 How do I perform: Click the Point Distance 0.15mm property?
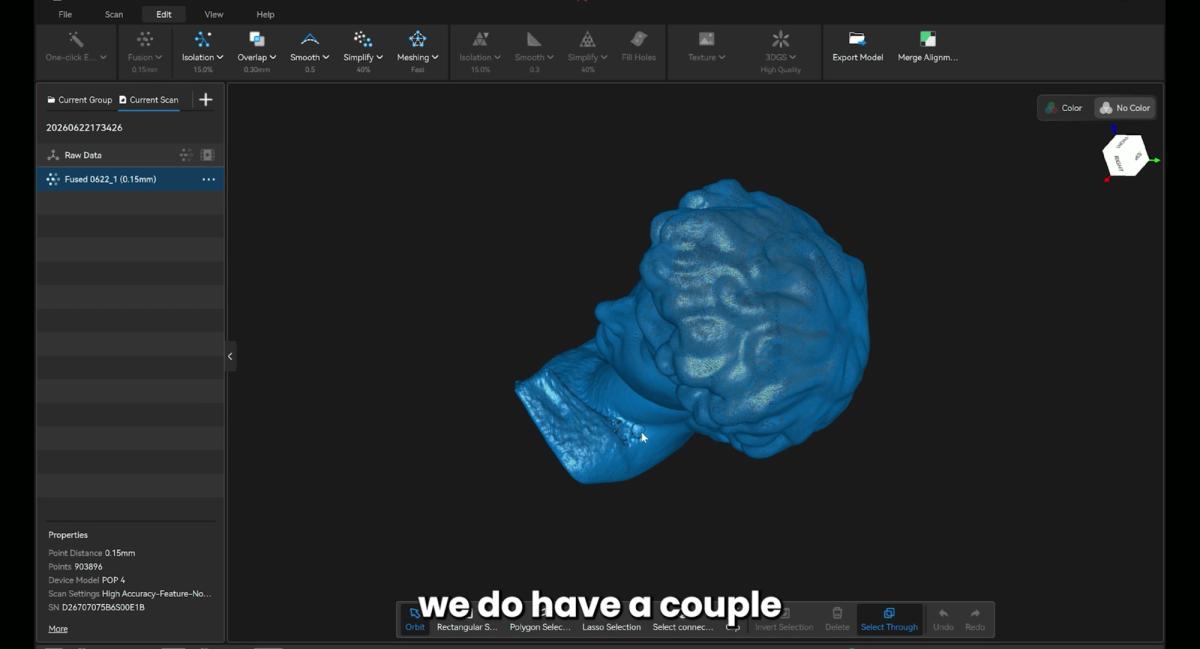[x=92, y=553]
